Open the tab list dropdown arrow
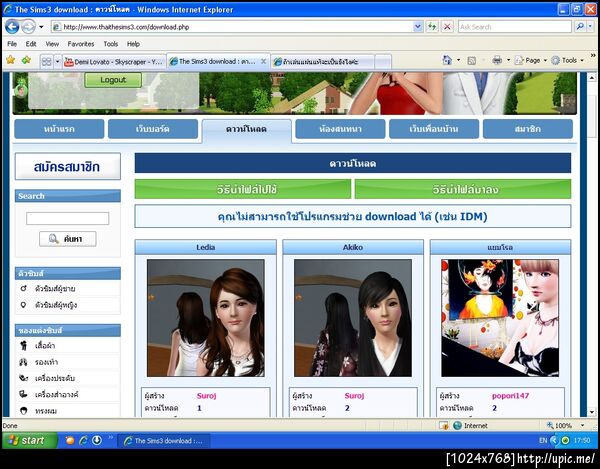Screen dimensions: 600x469 point(57,61)
